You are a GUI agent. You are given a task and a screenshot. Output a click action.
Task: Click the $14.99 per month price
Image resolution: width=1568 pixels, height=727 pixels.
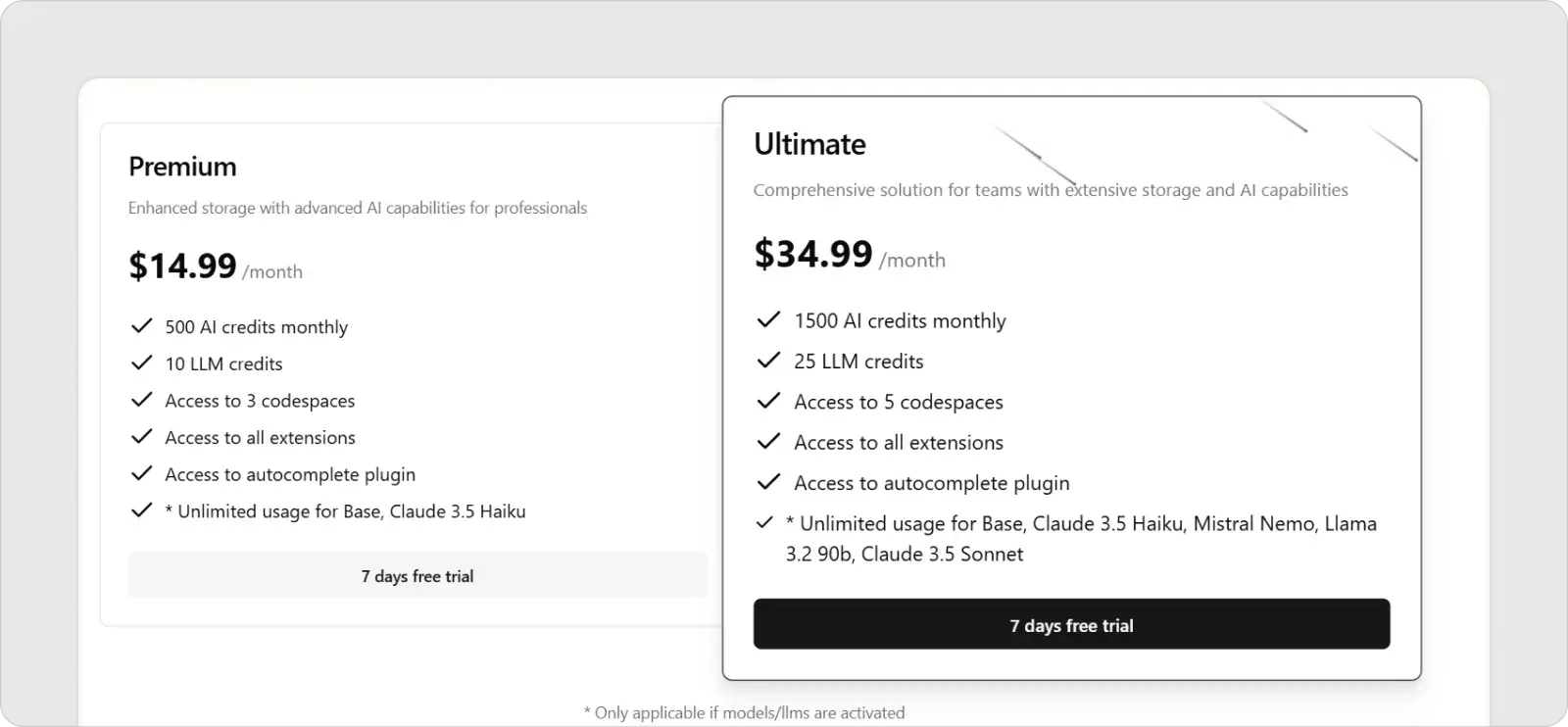[x=216, y=267]
